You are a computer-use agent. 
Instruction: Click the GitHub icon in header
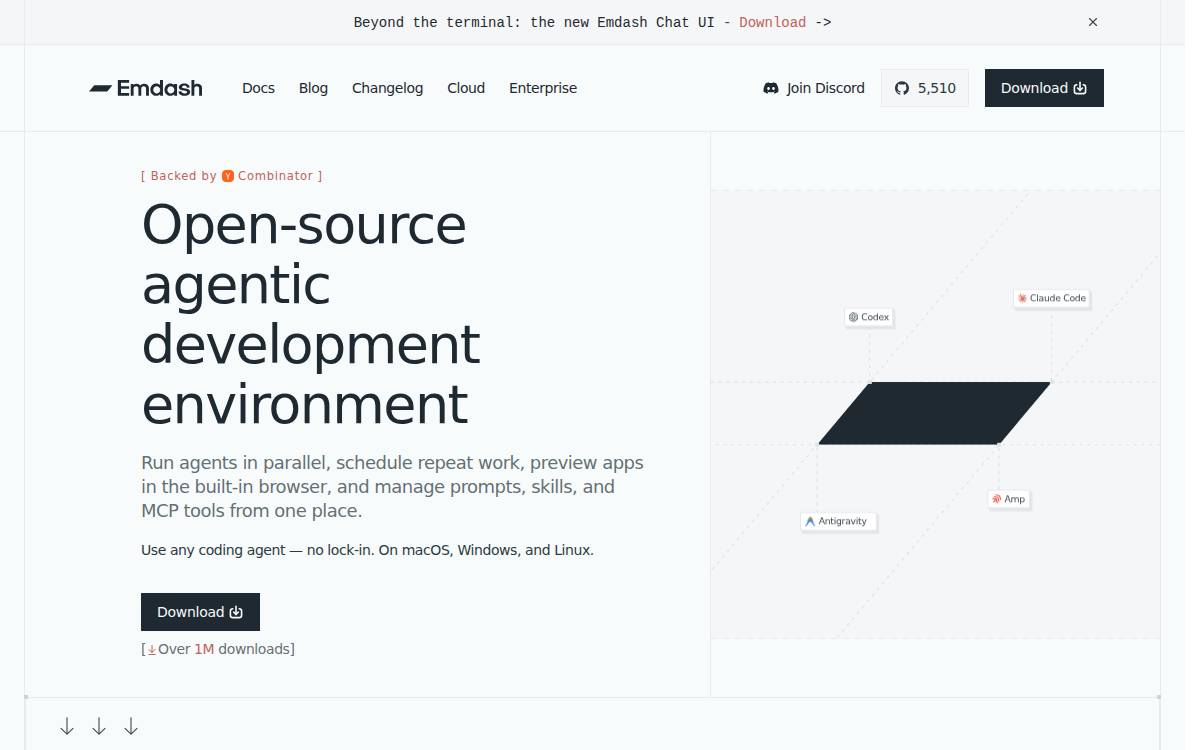902,88
